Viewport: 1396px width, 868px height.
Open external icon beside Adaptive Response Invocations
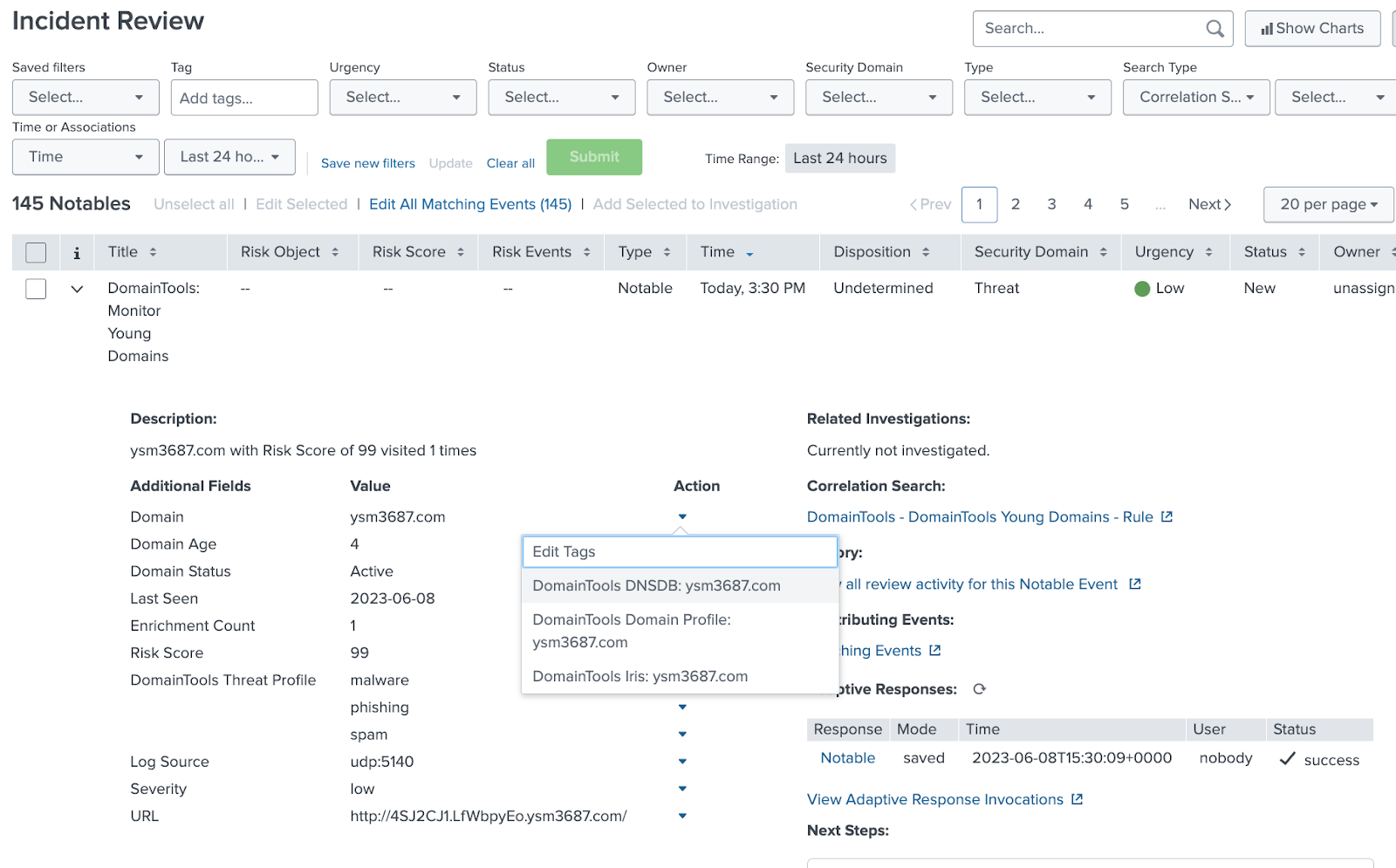[1077, 799]
